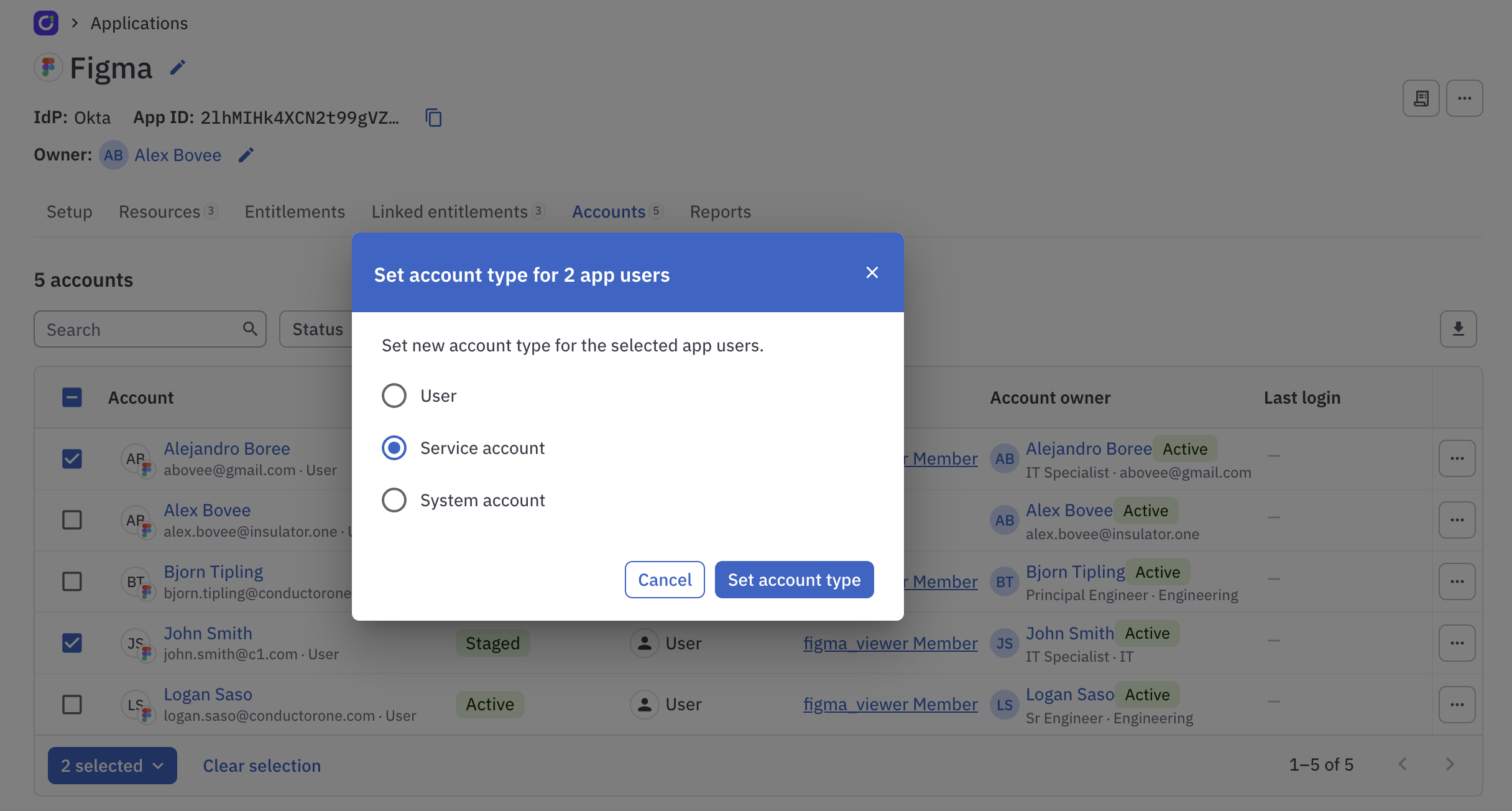Open the Reports tab
Image resolution: width=1512 pixels, height=811 pixels.
720,211
